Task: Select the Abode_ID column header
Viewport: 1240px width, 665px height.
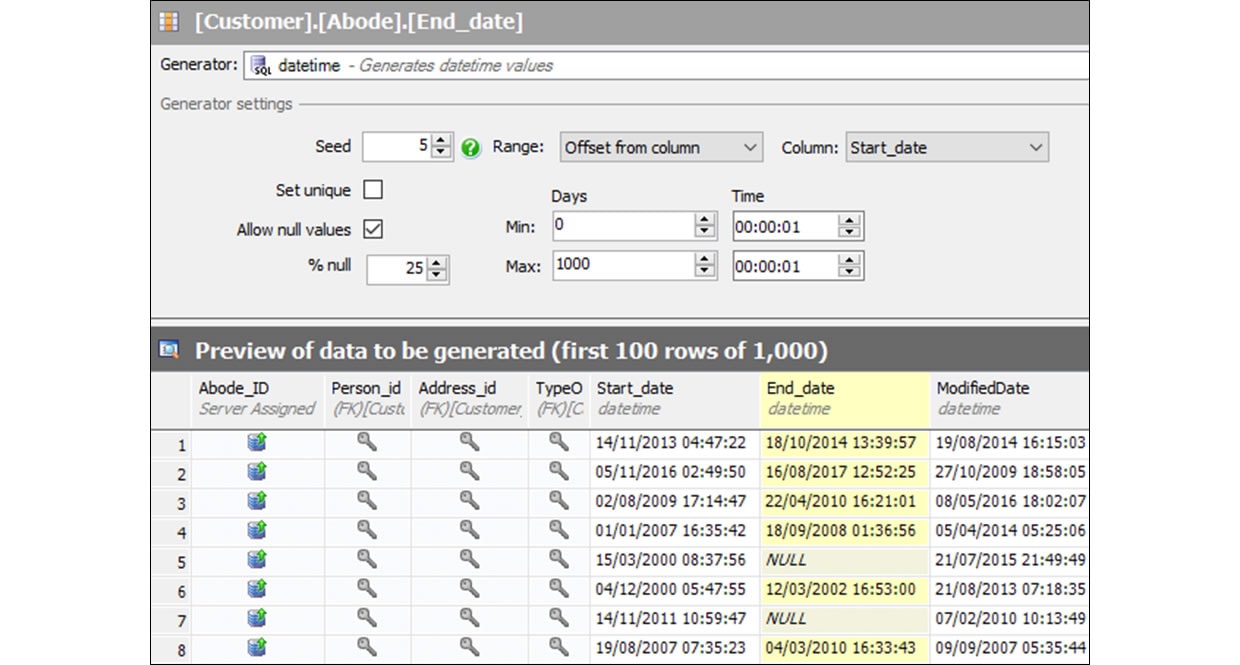Action: pyautogui.click(x=257, y=399)
